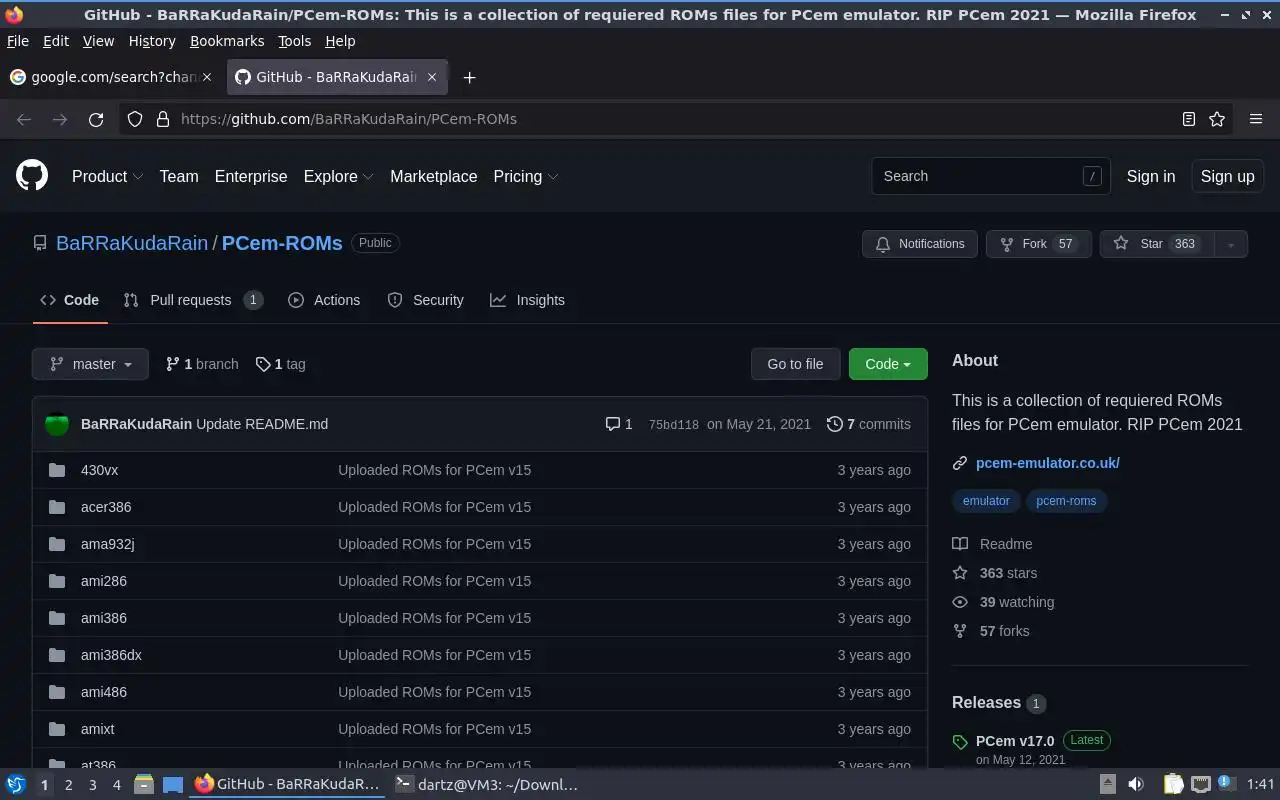Toggle reader view icon in address bar
The image size is (1280, 800).
coord(1189,119)
